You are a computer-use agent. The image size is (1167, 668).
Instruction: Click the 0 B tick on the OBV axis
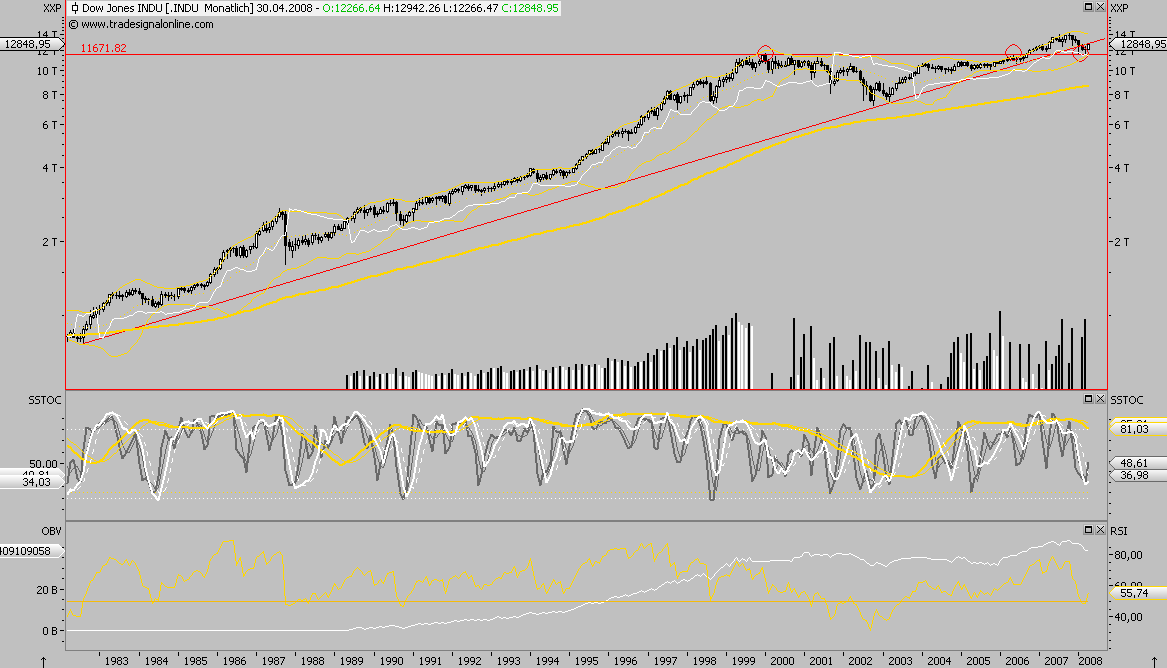pos(51,631)
